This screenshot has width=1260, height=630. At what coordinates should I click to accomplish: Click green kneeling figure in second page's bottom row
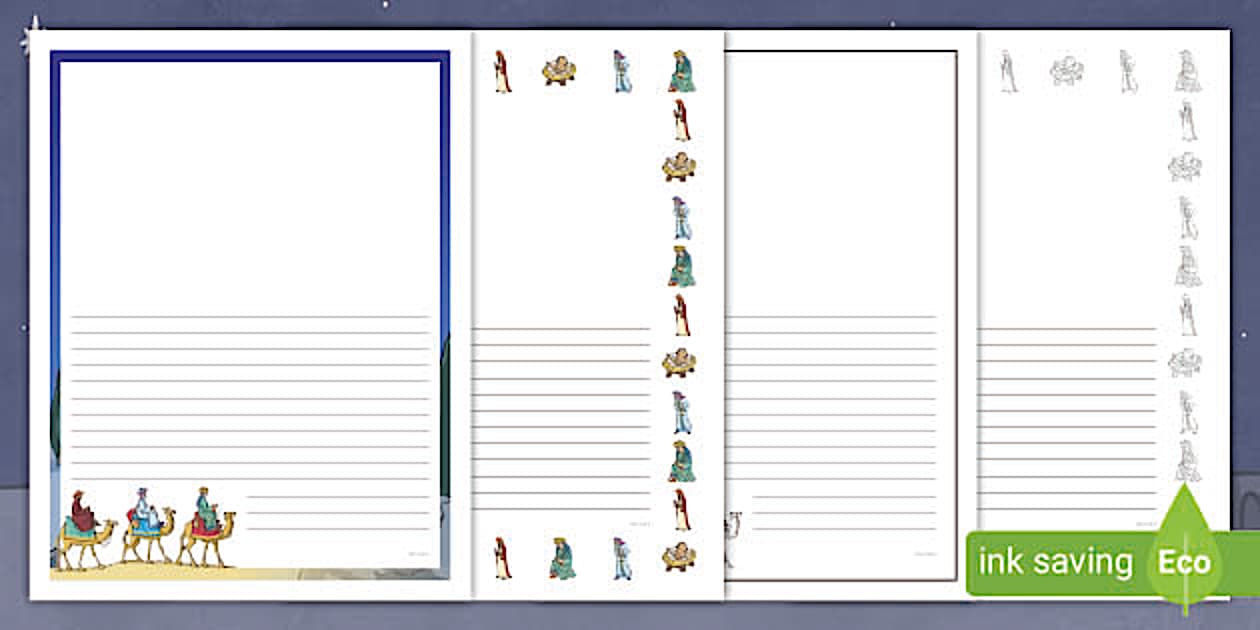562,558
